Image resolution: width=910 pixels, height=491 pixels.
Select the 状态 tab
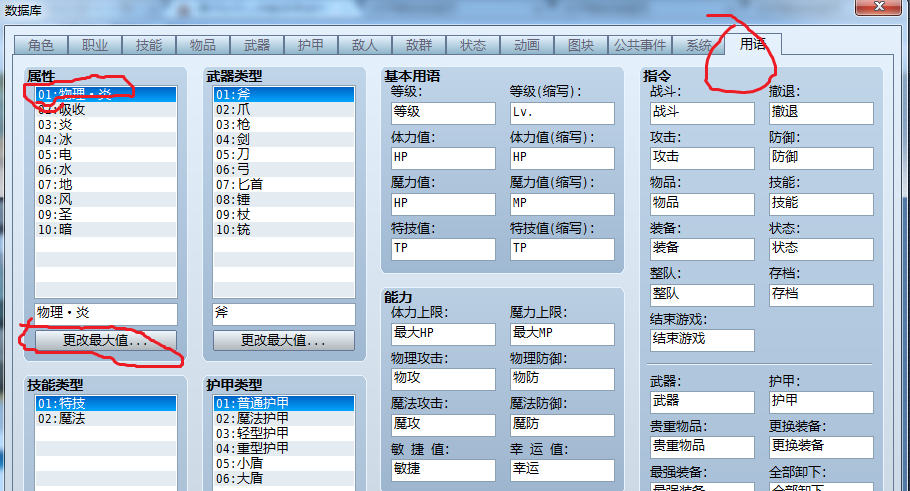(x=472, y=45)
